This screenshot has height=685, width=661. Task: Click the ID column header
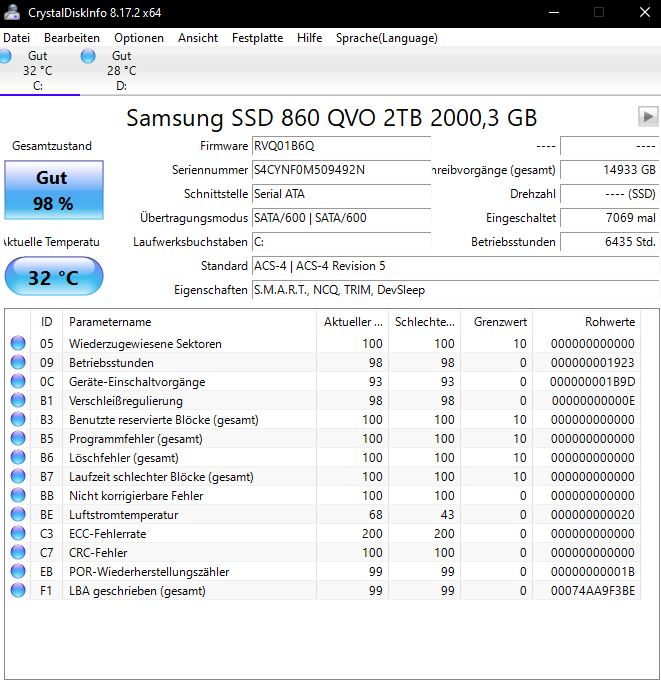coord(46,322)
